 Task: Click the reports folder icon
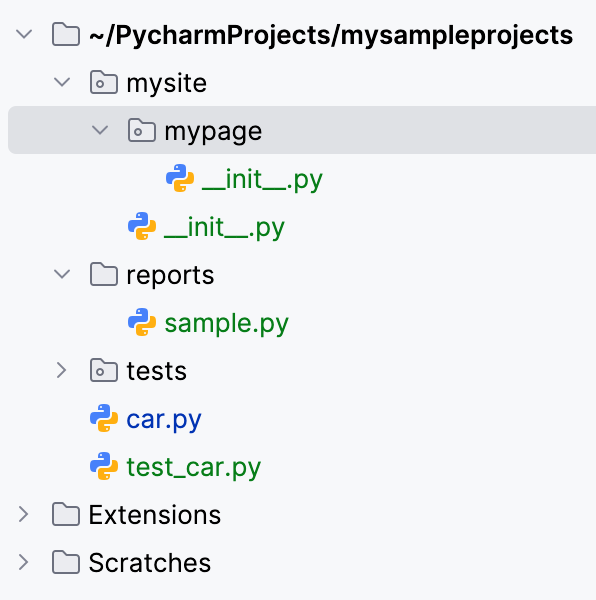point(104,274)
